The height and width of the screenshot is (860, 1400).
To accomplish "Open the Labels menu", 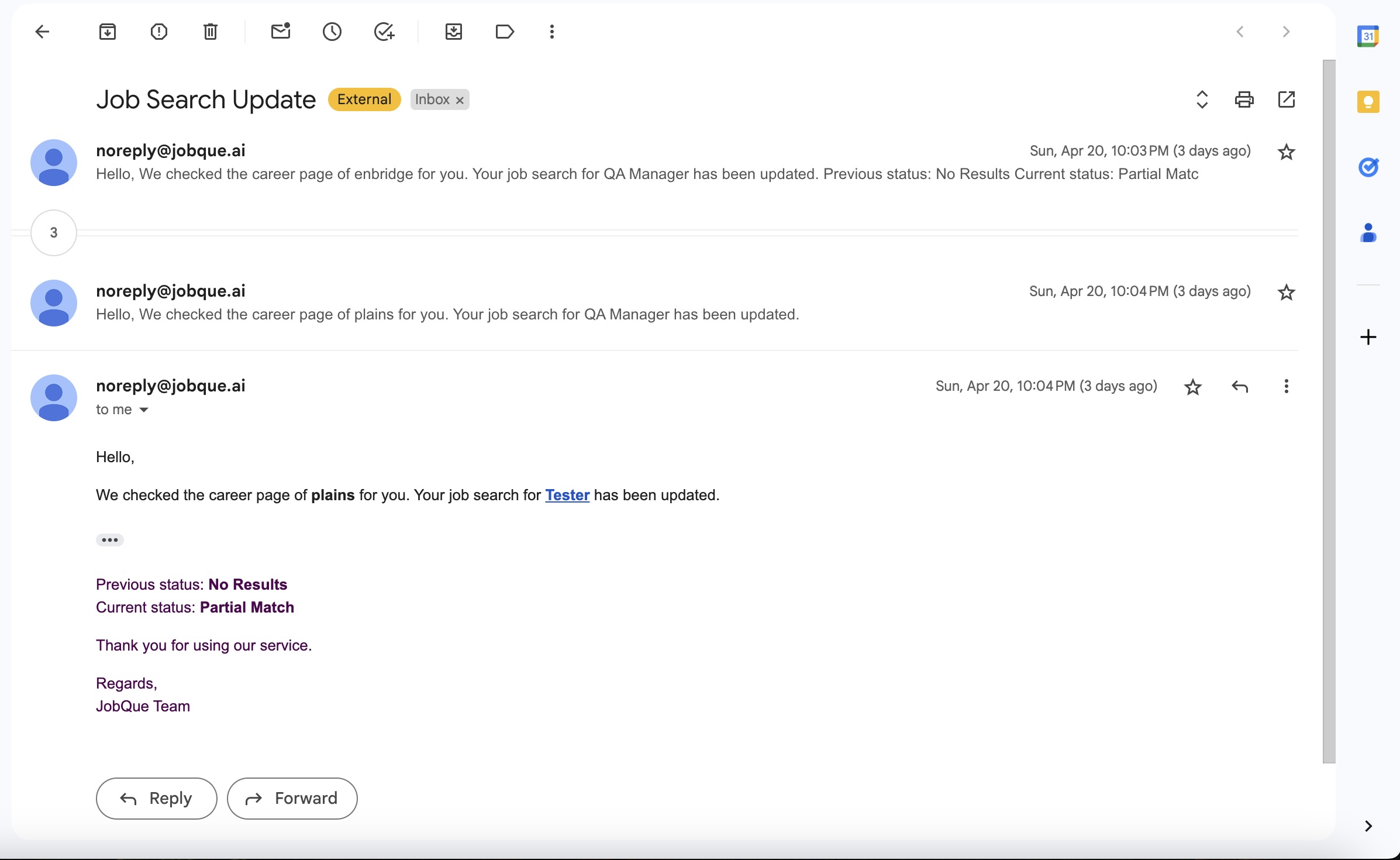I will pos(505,32).
